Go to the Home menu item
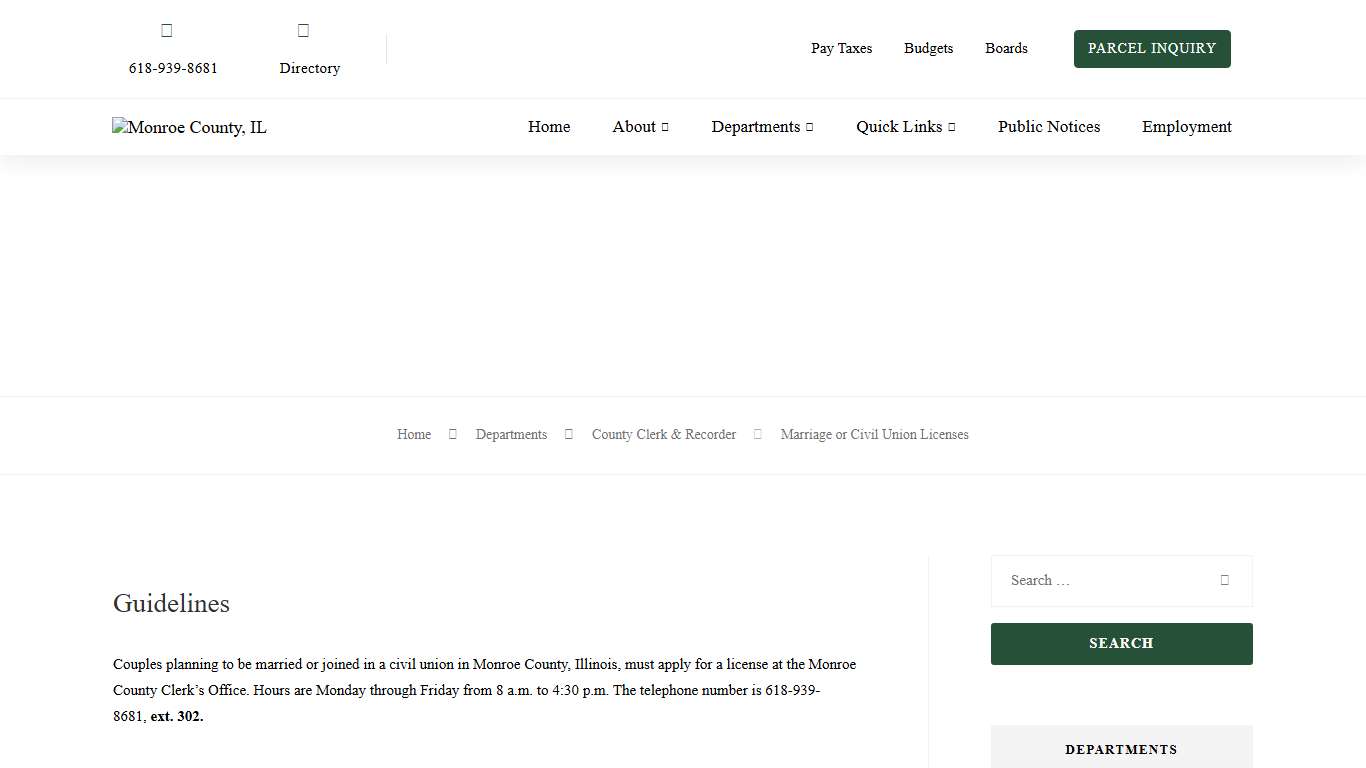This screenshot has width=1366, height=768. (549, 127)
